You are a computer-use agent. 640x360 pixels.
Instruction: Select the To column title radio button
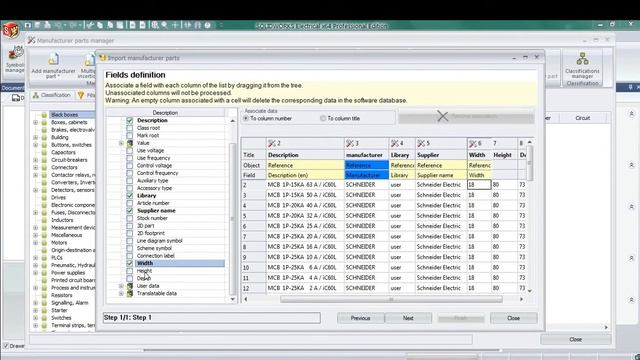pos(323,118)
